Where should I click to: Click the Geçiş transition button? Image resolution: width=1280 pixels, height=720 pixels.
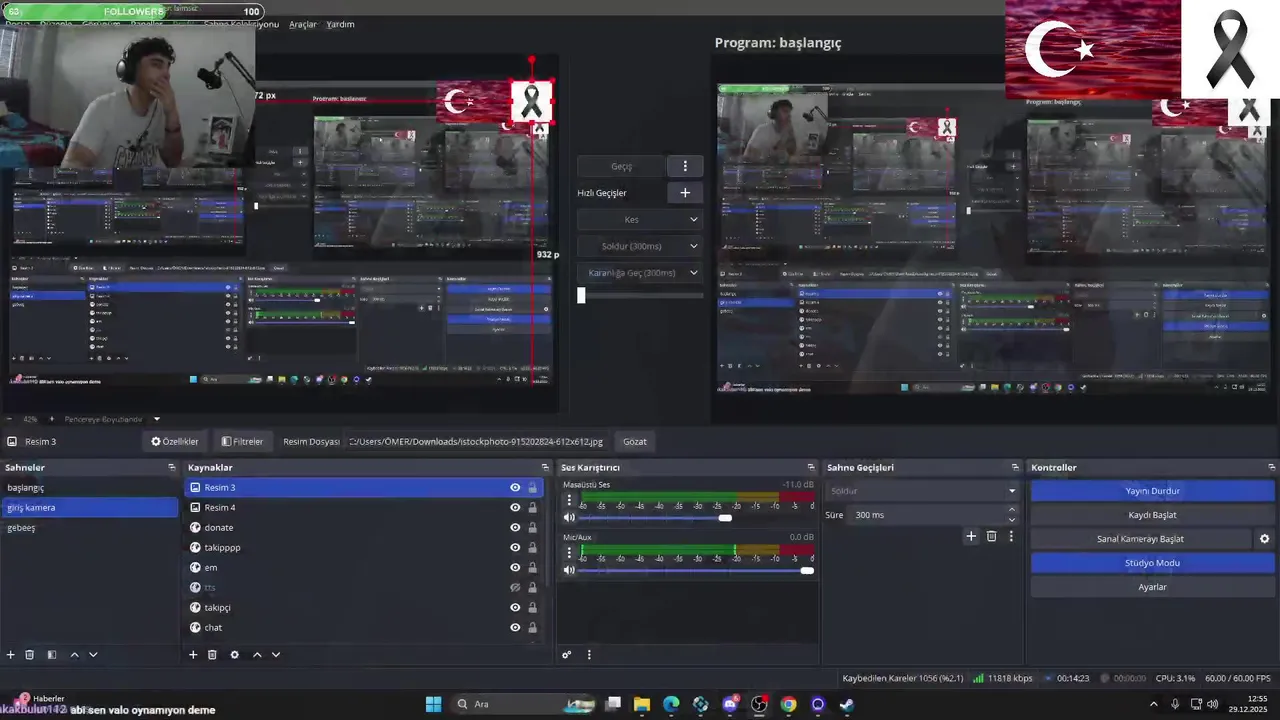tap(621, 166)
